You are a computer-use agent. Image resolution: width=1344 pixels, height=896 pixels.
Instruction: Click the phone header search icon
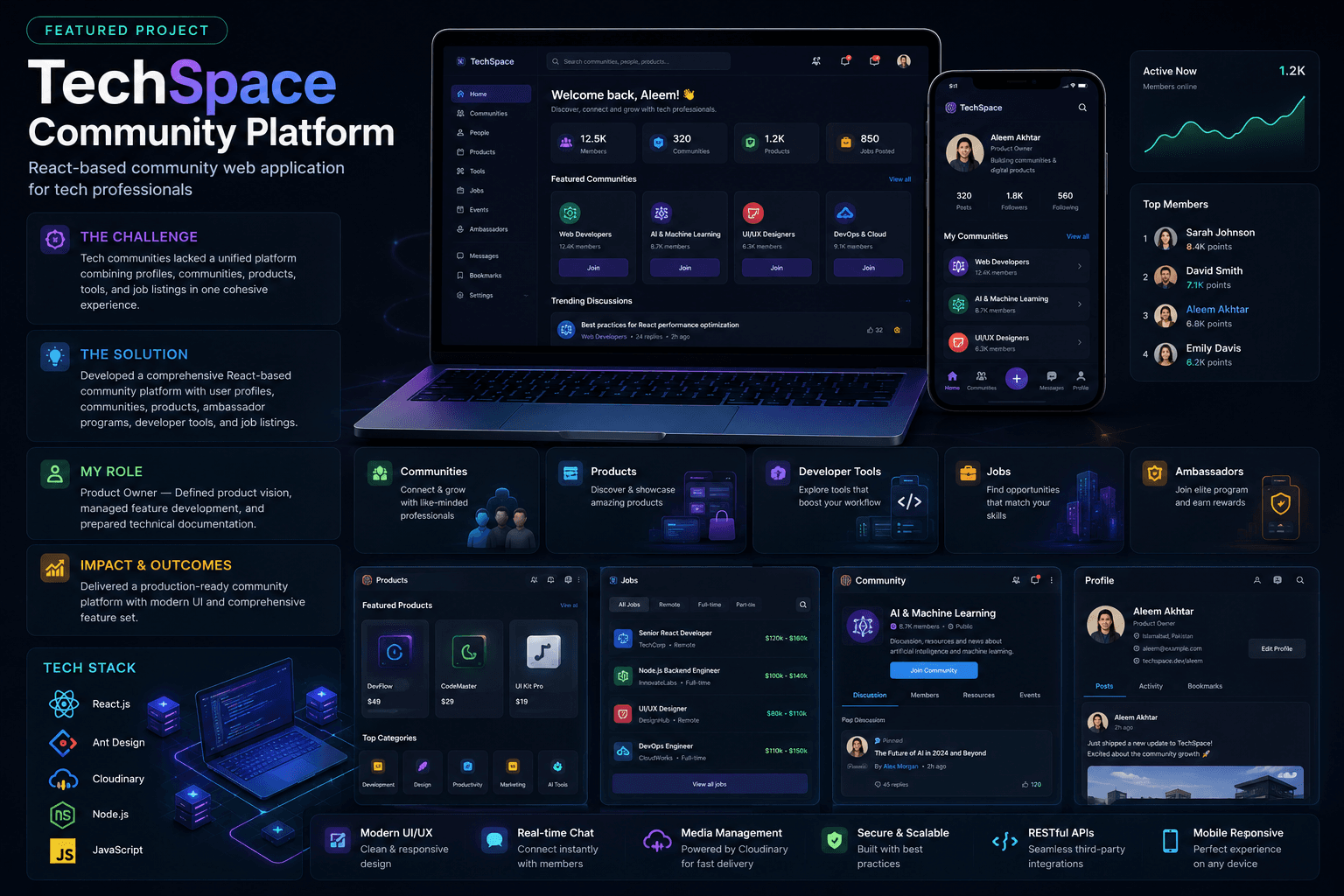(x=1082, y=108)
